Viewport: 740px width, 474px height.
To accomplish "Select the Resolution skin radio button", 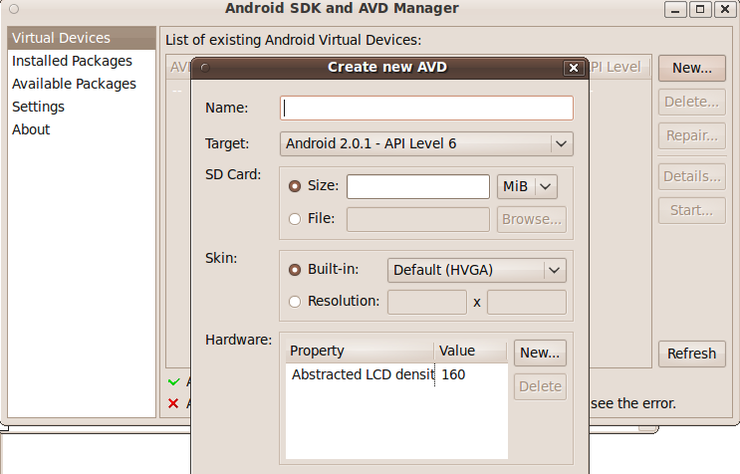I will click(x=294, y=302).
